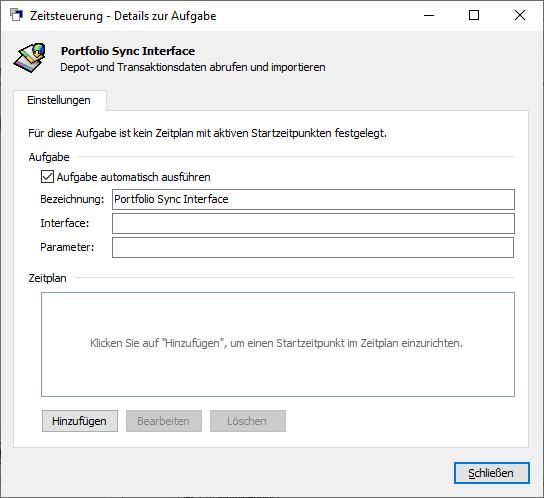Viewport: 544px width, 498px height.
Task: Select the empty Zeitplan list area
Action: tap(278, 344)
